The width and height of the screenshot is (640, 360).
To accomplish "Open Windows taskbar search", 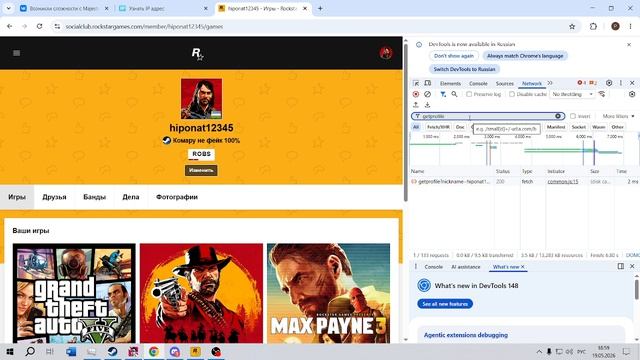I will [x=30, y=351].
